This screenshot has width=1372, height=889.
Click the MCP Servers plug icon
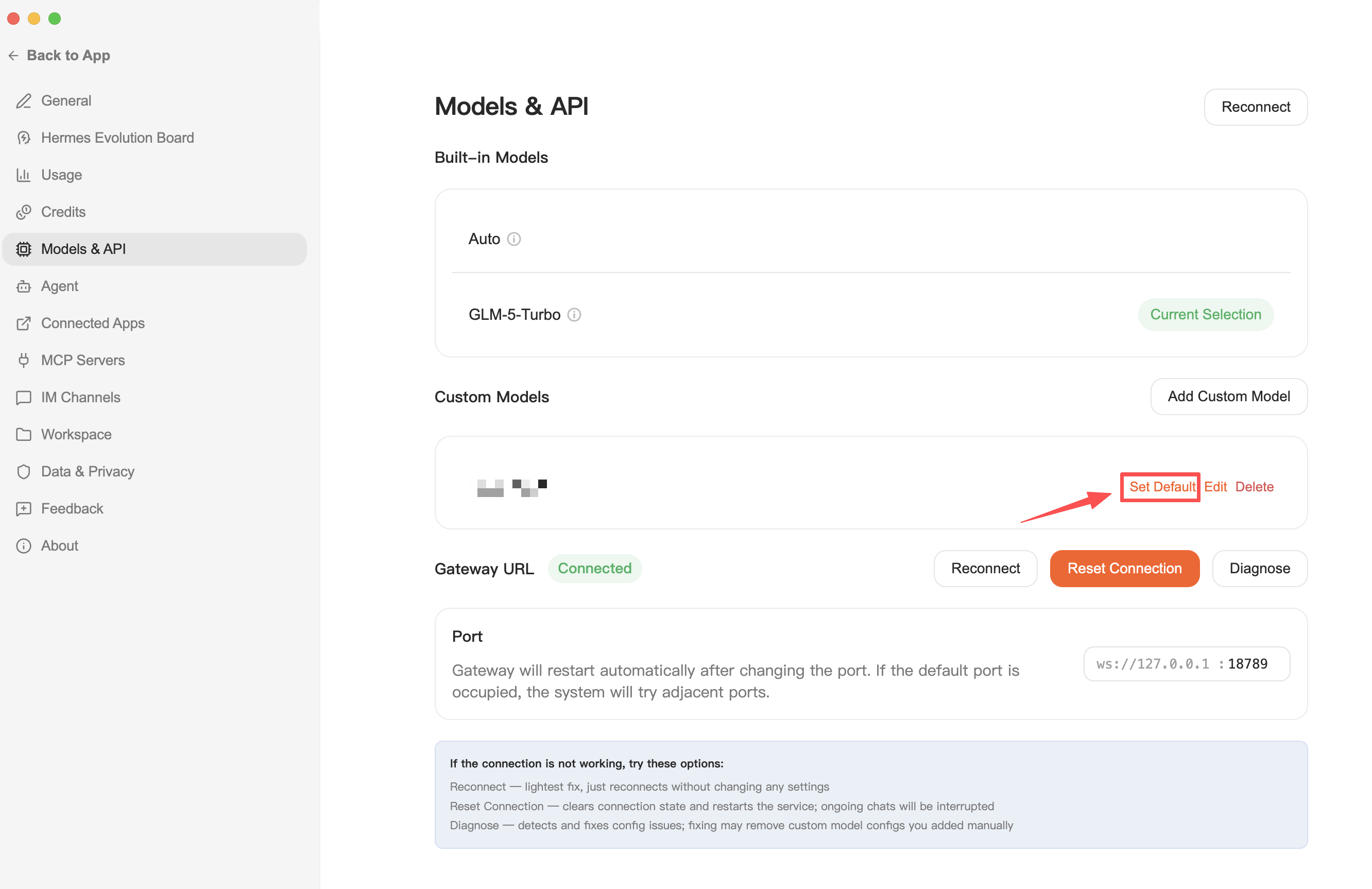(x=24, y=361)
